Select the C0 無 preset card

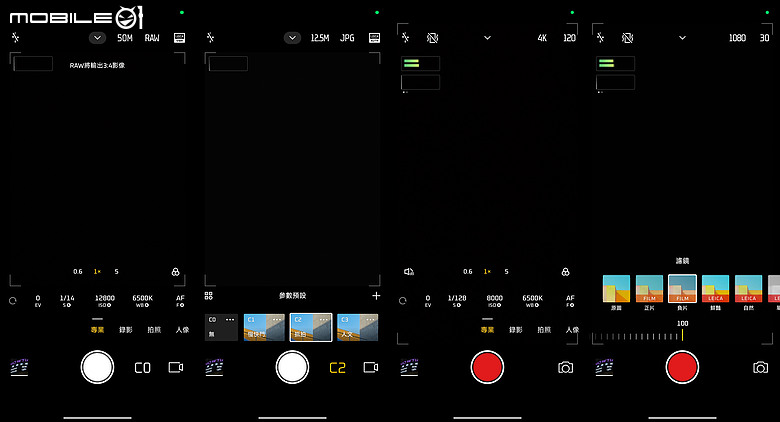221,327
